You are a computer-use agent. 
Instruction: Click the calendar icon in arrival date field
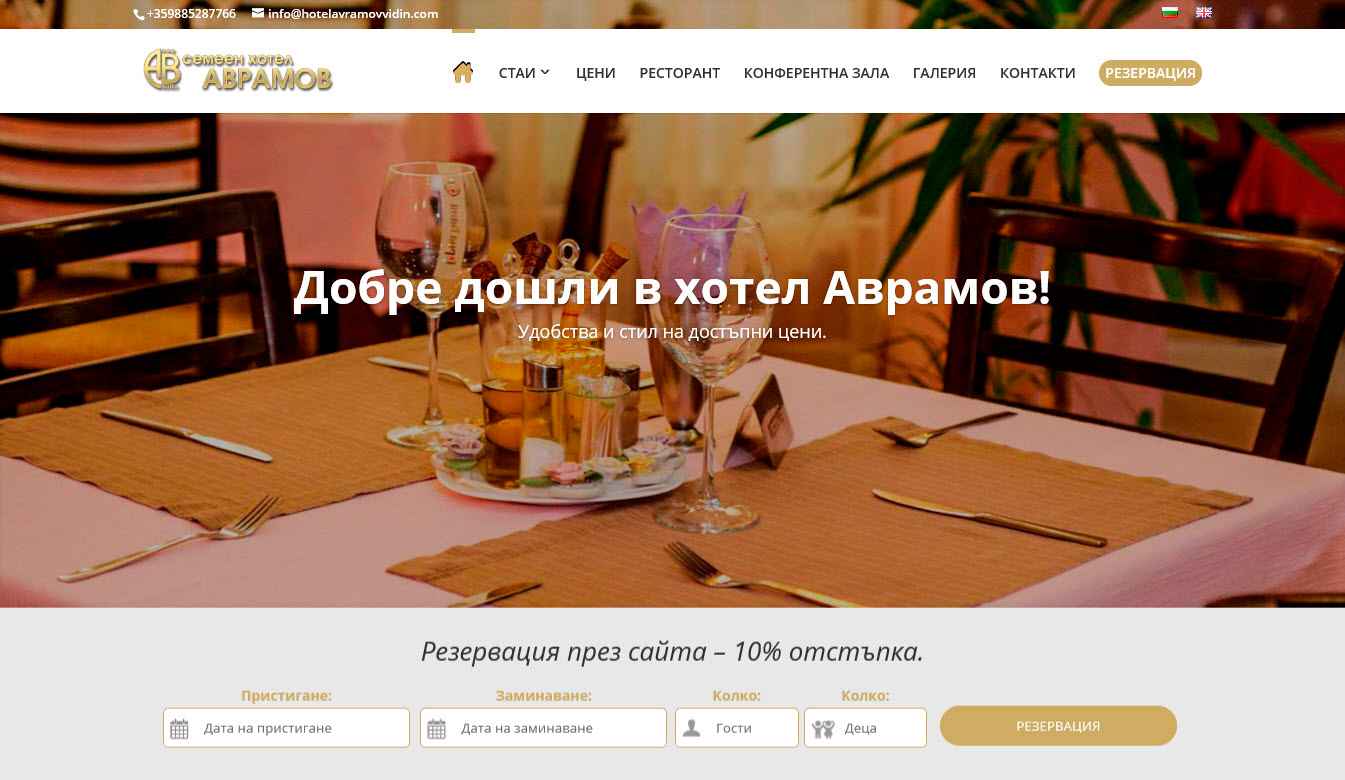coord(179,729)
